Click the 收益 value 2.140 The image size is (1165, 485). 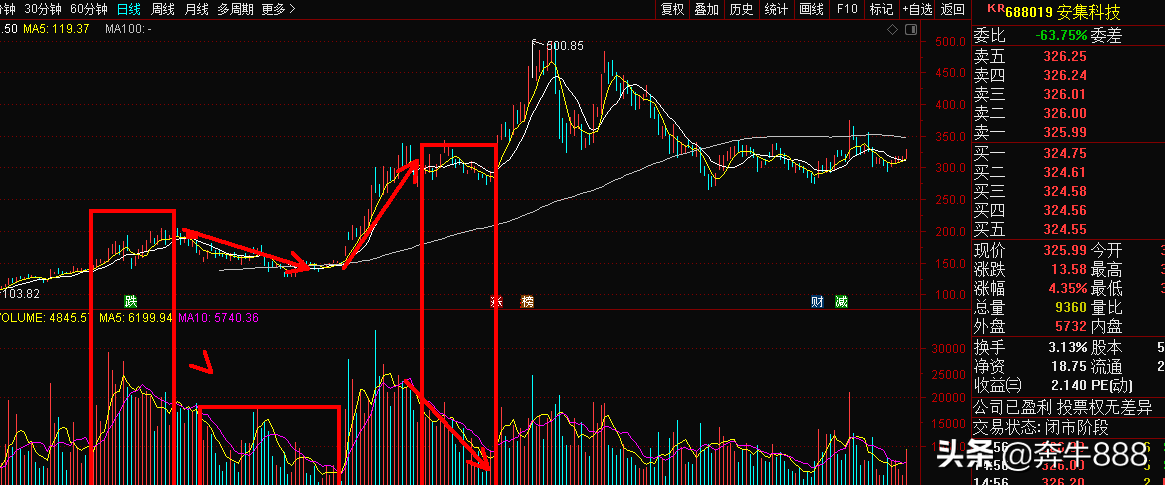coord(1069,386)
